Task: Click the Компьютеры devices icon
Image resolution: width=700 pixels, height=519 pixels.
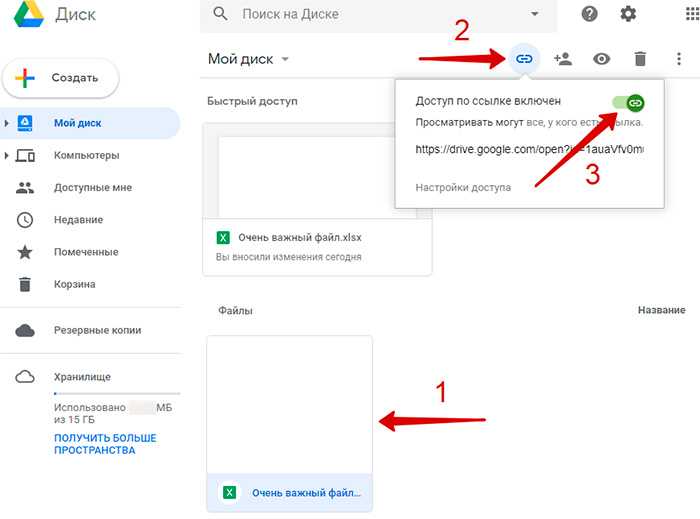Action: 25,155
